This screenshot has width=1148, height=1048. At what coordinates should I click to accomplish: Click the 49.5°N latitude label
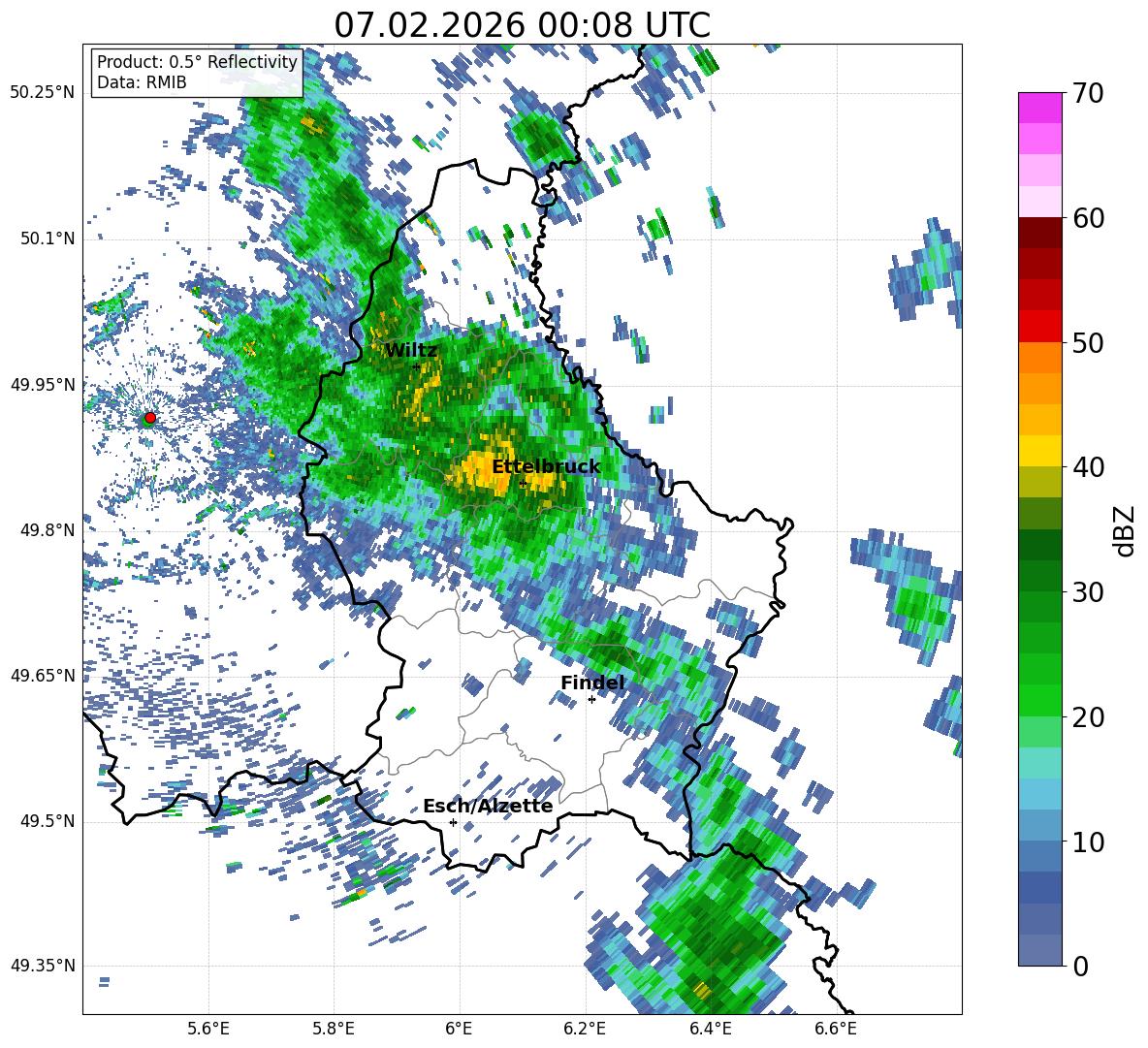coord(48,821)
